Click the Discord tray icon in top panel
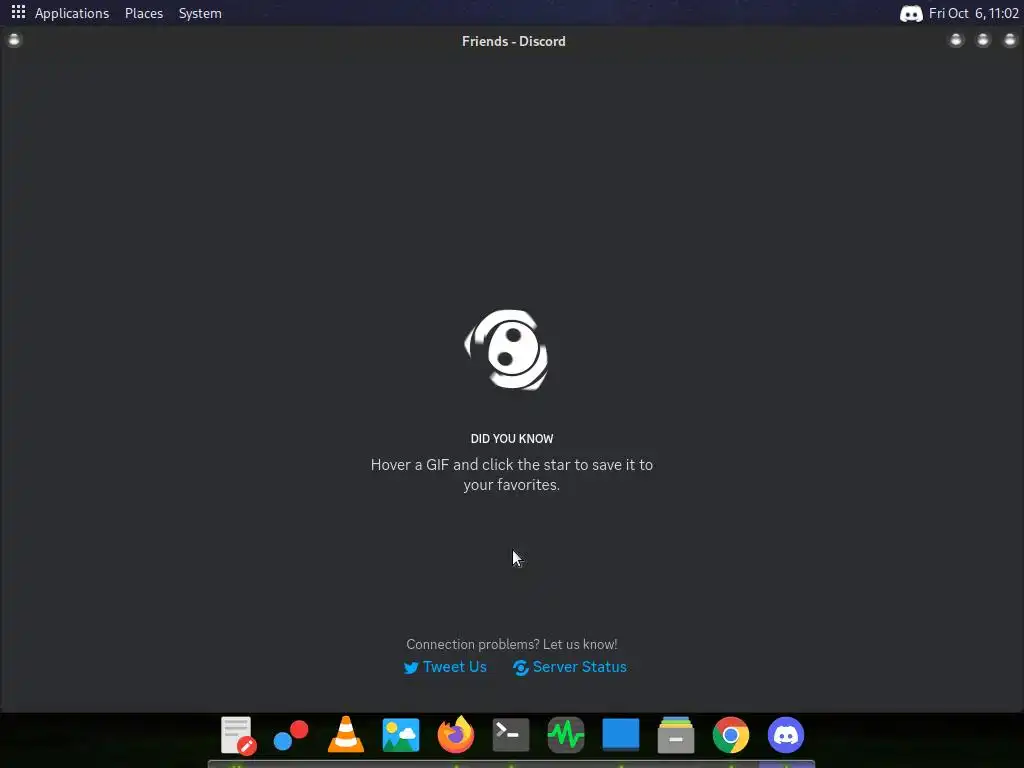This screenshot has height=768, width=1024. point(911,14)
